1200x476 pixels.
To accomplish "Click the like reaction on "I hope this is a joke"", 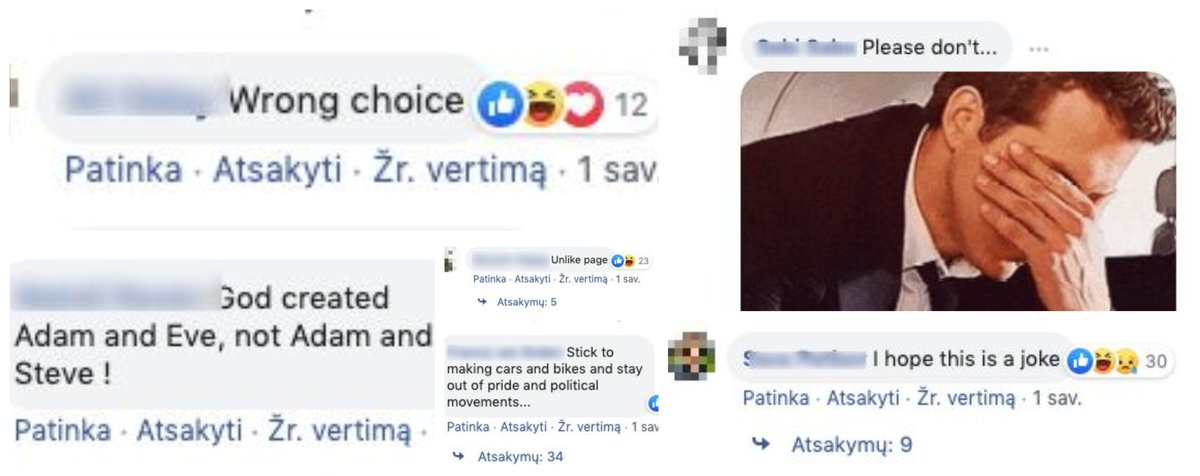I will 1080,360.
